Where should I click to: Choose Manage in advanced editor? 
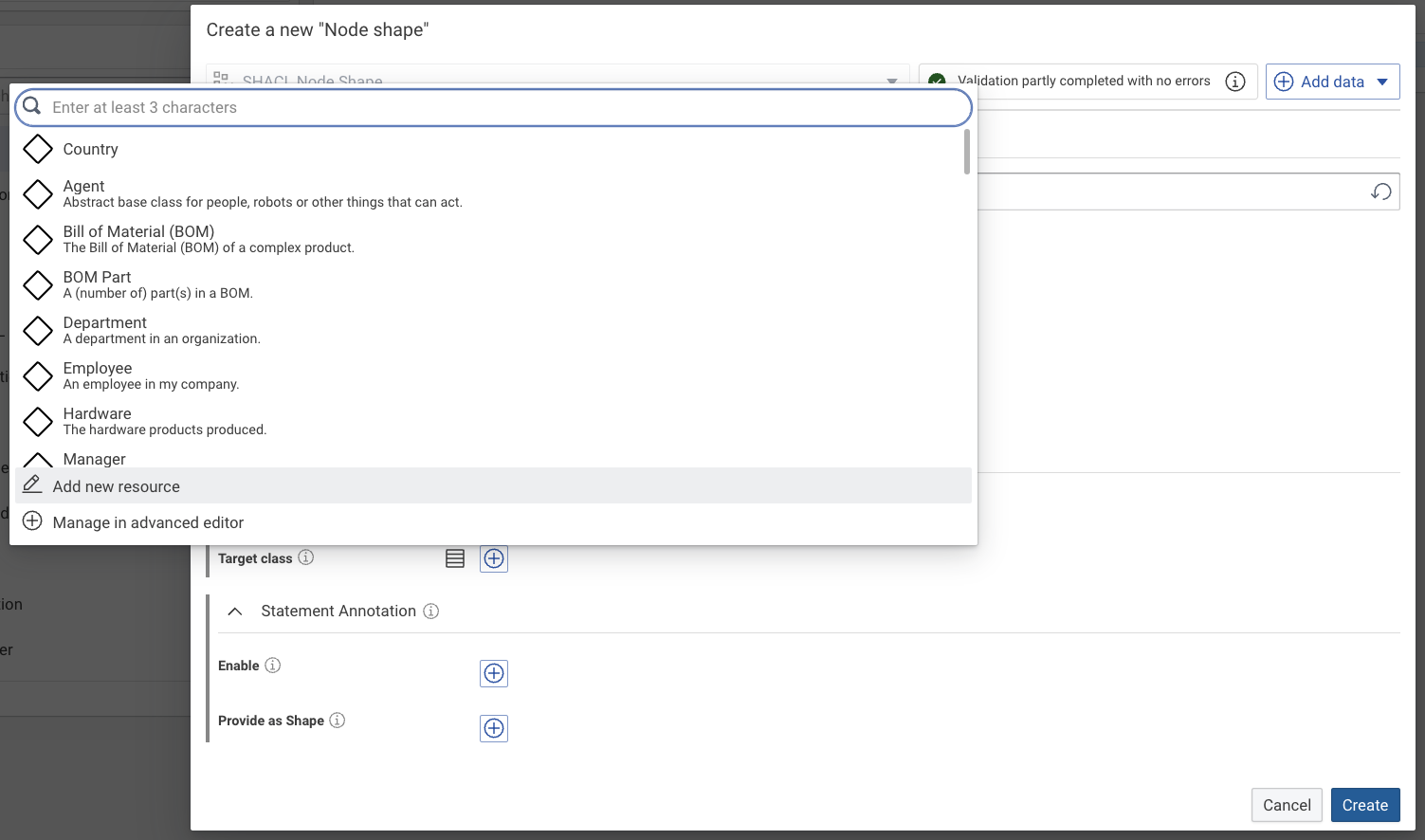tap(148, 522)
